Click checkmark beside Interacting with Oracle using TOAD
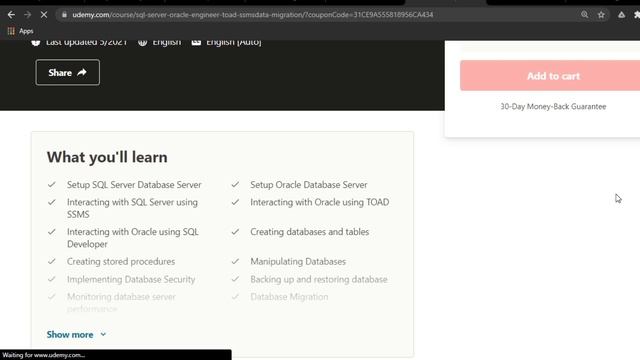Viewport: 640px width, 360px height. (x=235, y=202)
